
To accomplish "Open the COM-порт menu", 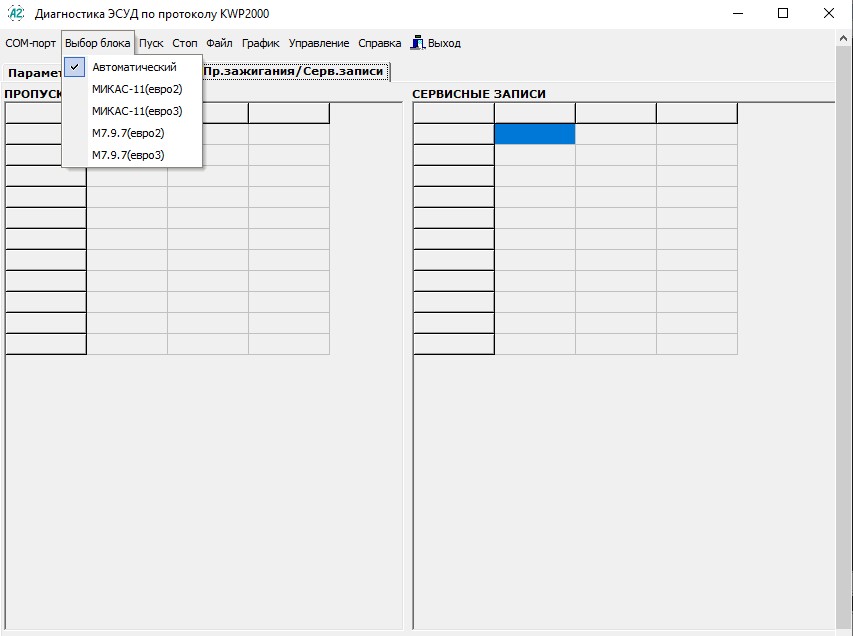I will coord(30,43).
